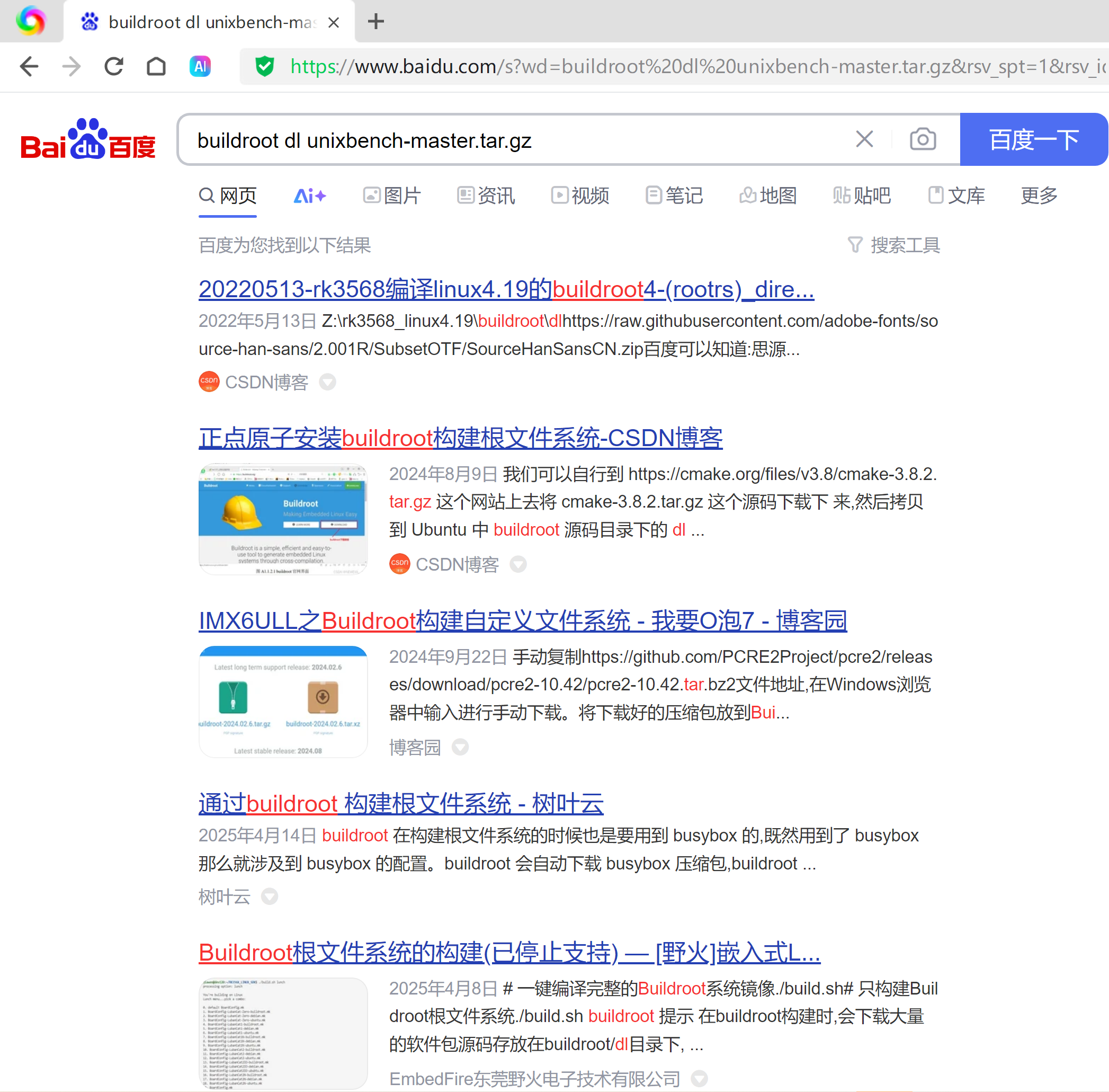Reload the current page
This screenshot has height=1092, width=1109.
click(113, 67)
